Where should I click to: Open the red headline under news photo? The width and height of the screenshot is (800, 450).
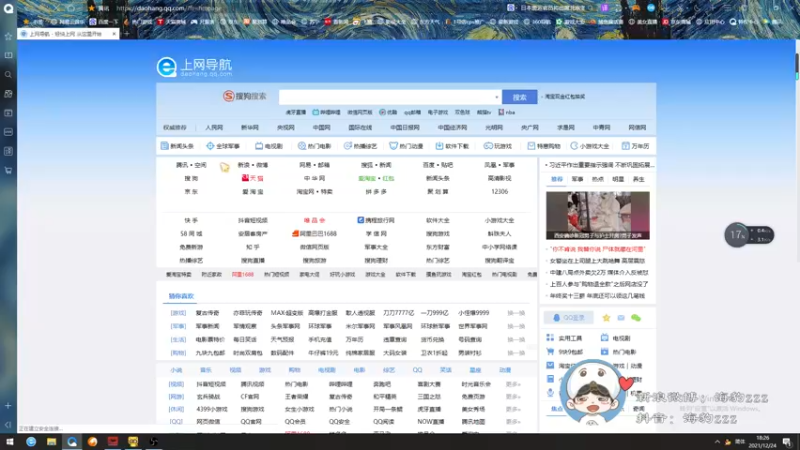point(597,249)
